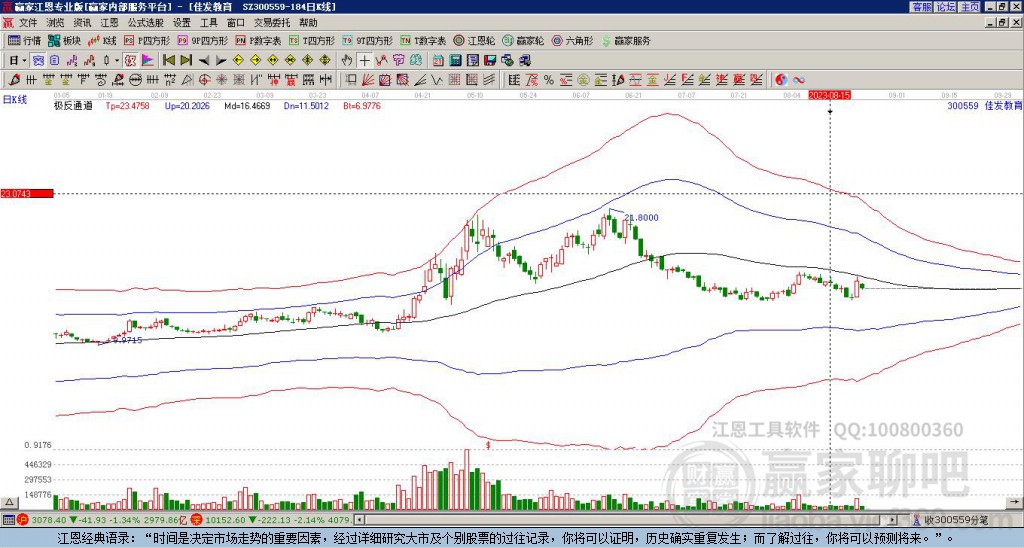Click the 21.8000 high price annotation
This screenshot has height=548, width=1024.
click(x=641, y=218)
